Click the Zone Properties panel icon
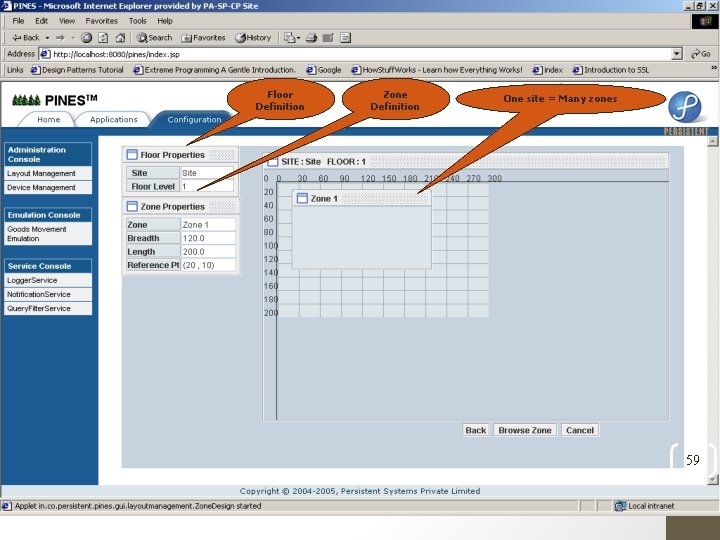The height and width of the screenshot is (540, 720). (x=132, y=206)
